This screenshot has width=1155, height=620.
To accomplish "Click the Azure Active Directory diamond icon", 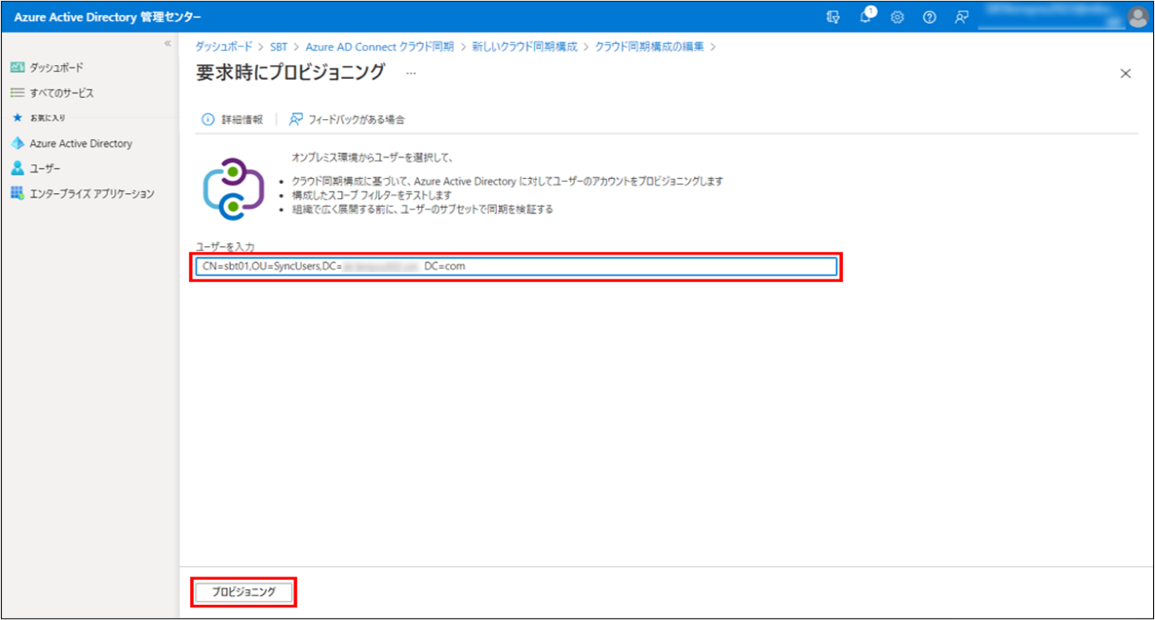I will tap(18, 143).
